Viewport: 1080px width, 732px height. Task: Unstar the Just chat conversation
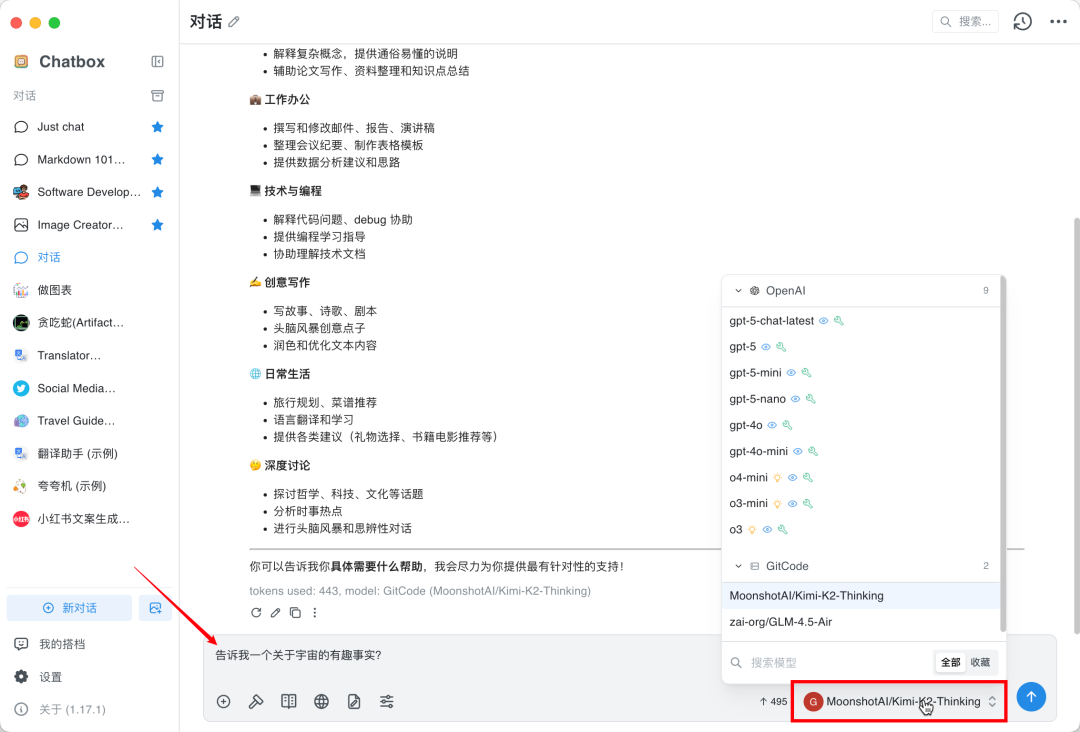pos(157,127)
